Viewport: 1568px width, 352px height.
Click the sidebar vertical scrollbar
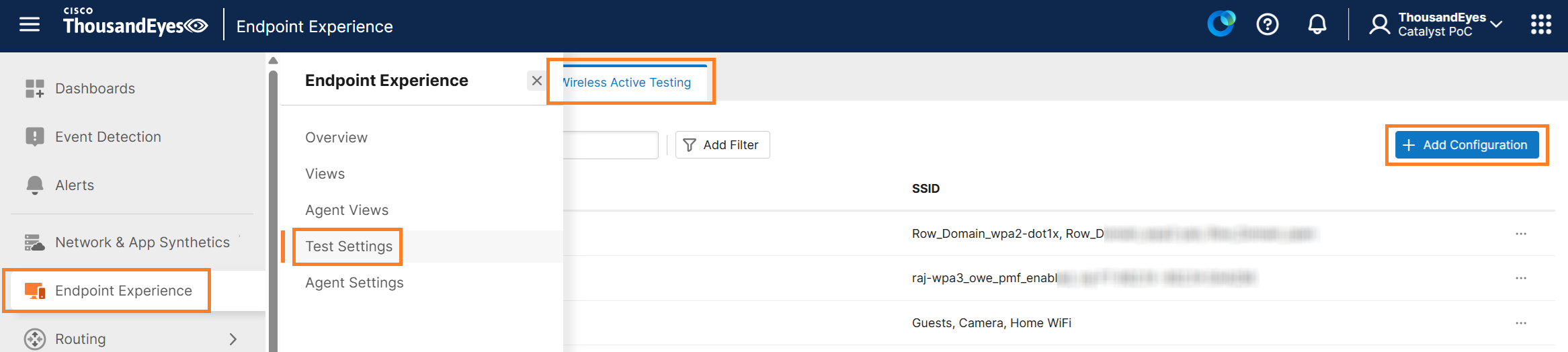[273, 202]
